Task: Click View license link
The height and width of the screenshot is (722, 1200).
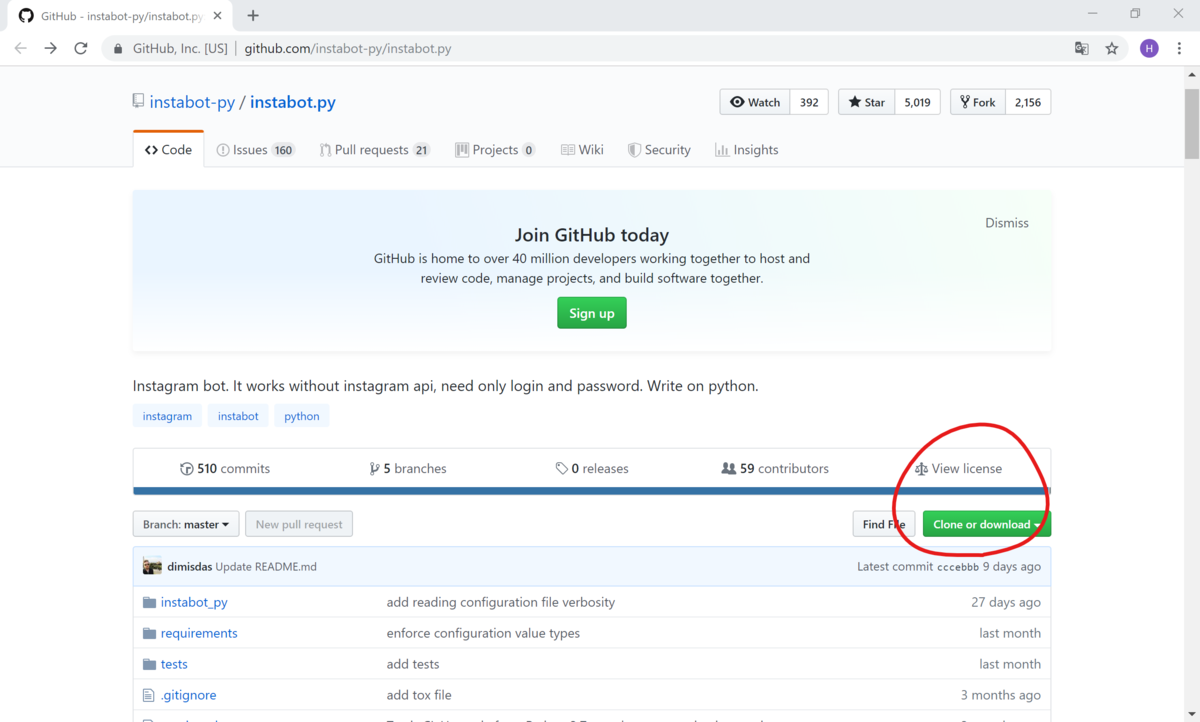Action: (x=958, y=468)
